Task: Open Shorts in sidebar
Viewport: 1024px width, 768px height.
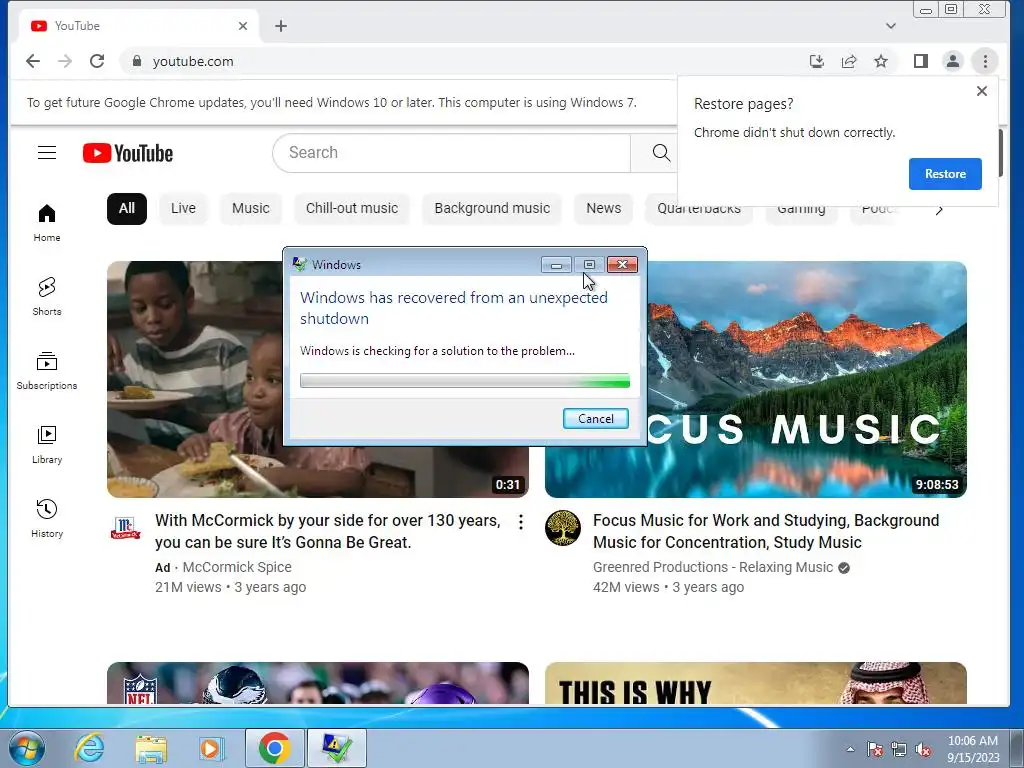Action: point(47,297)
